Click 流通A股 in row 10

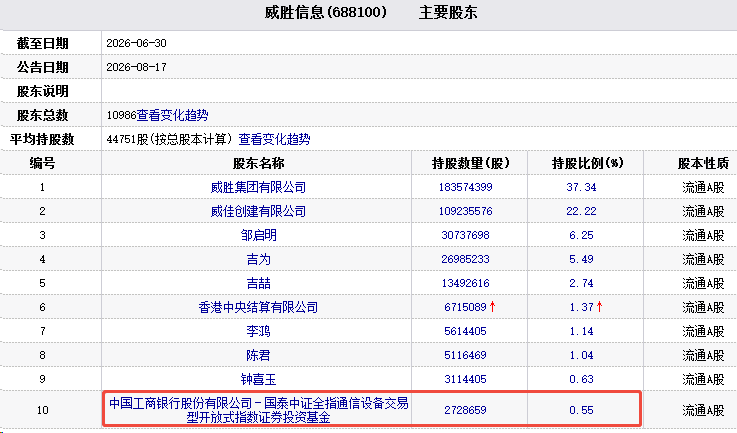pyautogui.click(x=703, y=410)
